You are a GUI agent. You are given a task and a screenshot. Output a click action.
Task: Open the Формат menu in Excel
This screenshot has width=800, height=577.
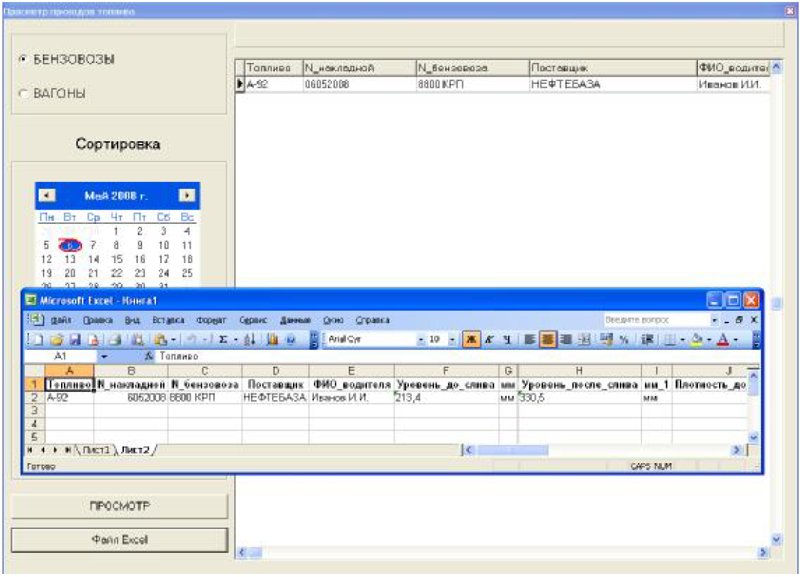211,320
